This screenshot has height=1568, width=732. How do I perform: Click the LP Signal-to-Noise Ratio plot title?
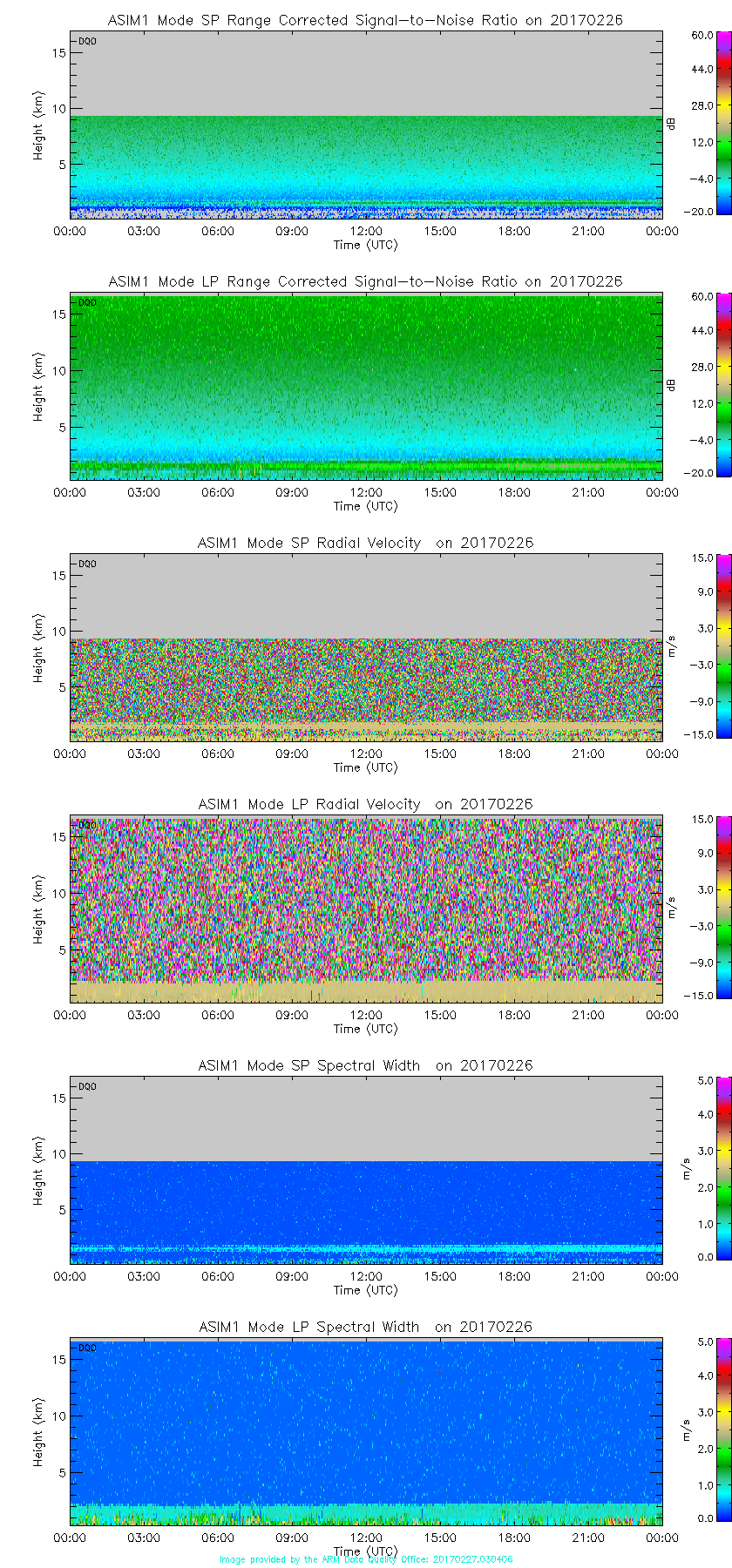pyautogui.click(x=365, y=281)
